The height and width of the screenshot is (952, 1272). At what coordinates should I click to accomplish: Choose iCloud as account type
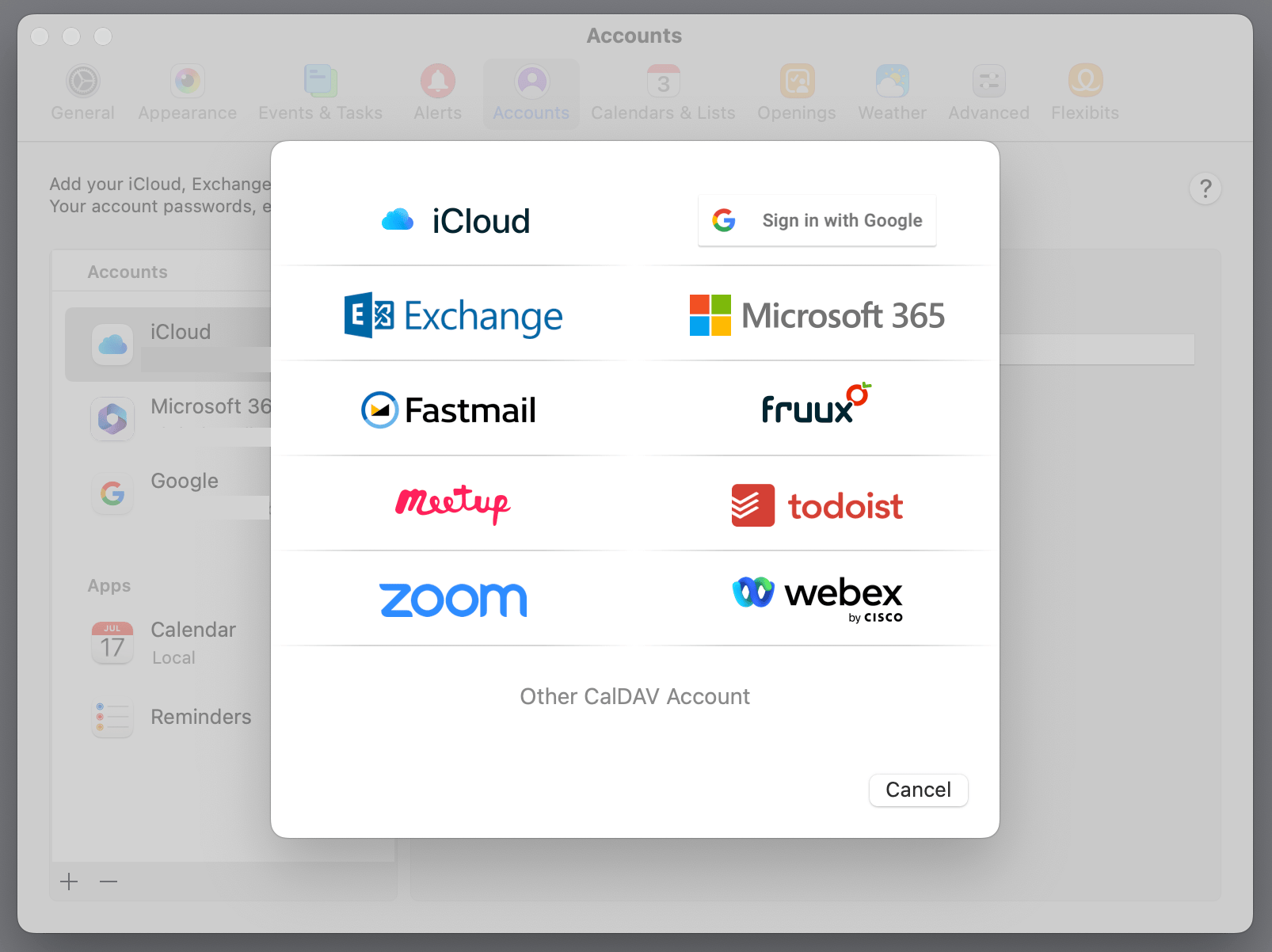455,220
